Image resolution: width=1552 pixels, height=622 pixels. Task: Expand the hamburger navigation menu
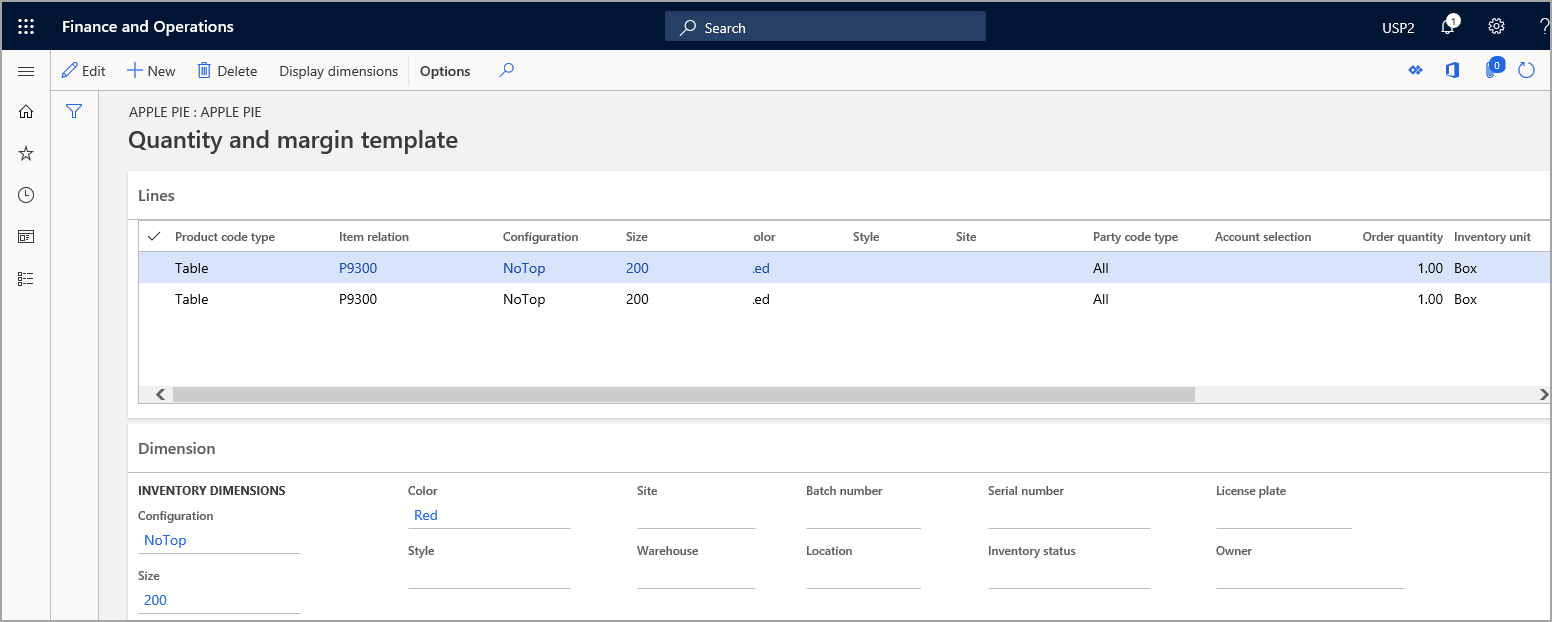26,71
